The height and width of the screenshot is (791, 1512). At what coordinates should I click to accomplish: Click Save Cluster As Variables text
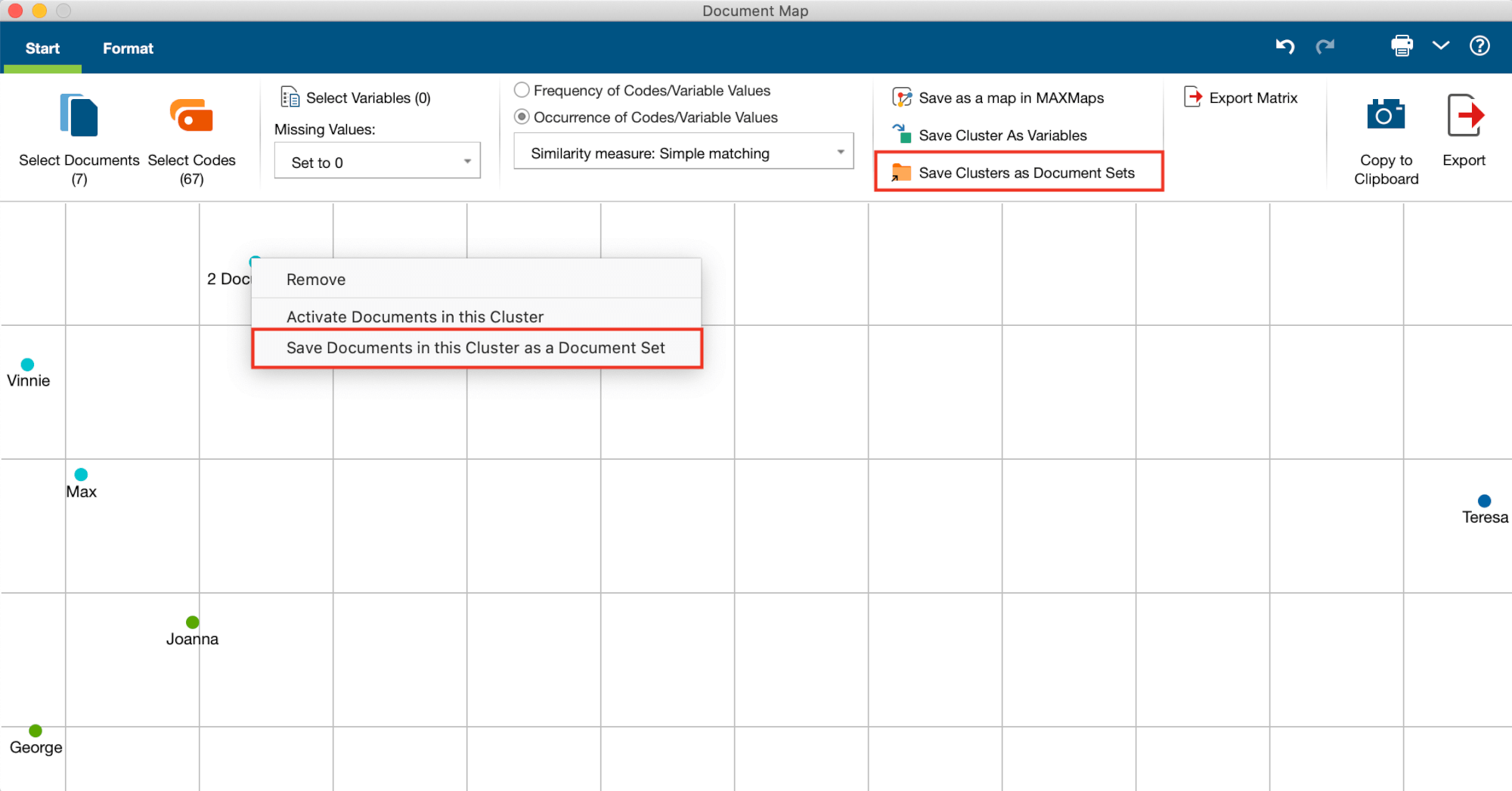(x=1002, y=135)
